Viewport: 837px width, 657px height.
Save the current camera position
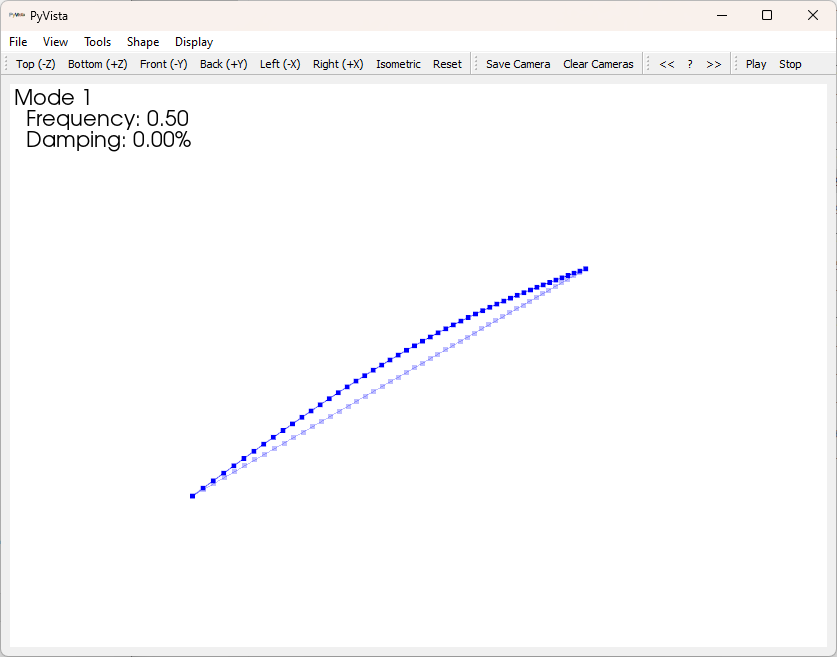[518, 63]
